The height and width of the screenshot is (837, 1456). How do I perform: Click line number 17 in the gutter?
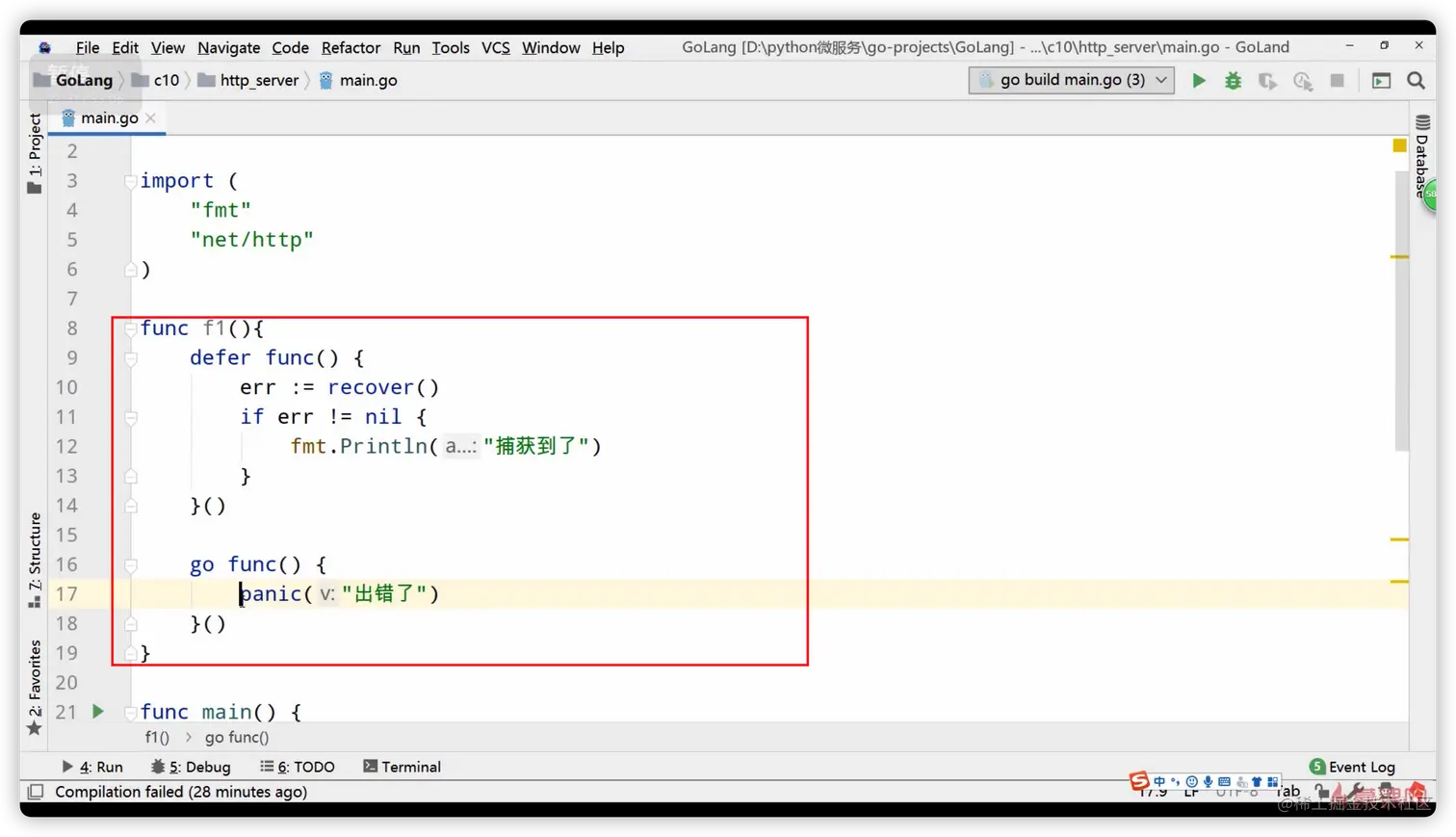point(66,594)
